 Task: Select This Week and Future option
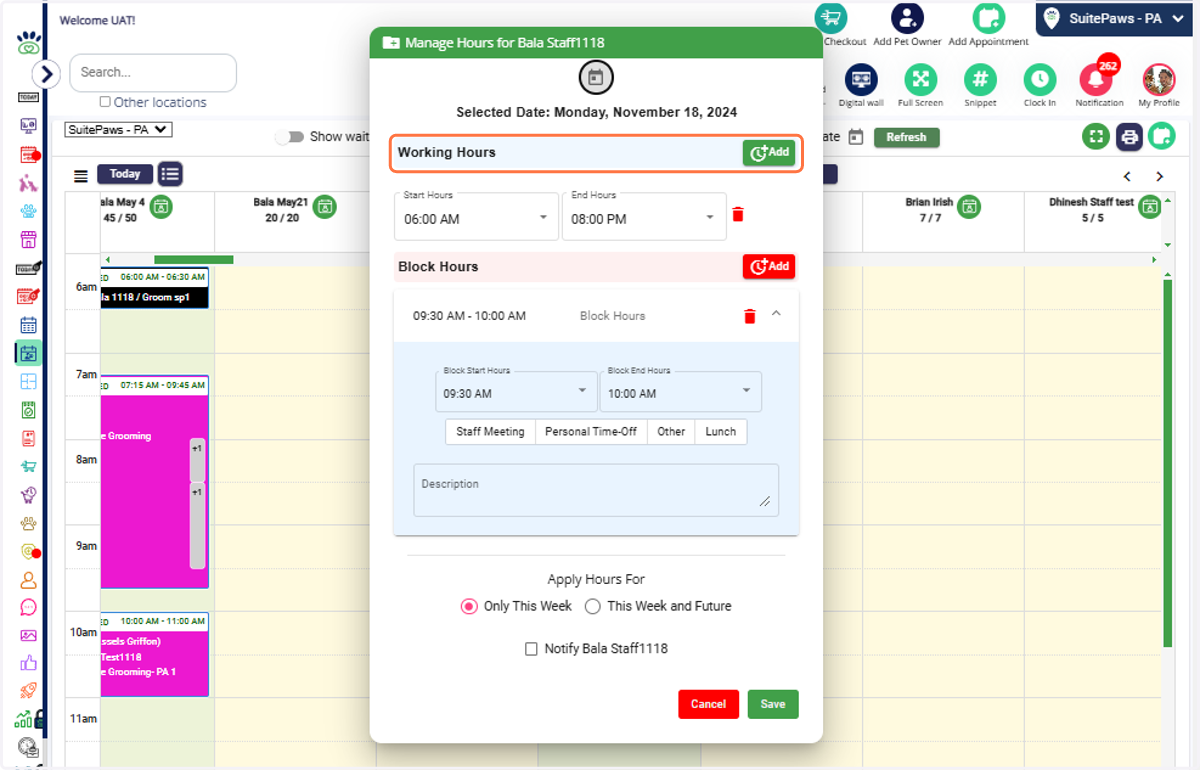point(593,606)
